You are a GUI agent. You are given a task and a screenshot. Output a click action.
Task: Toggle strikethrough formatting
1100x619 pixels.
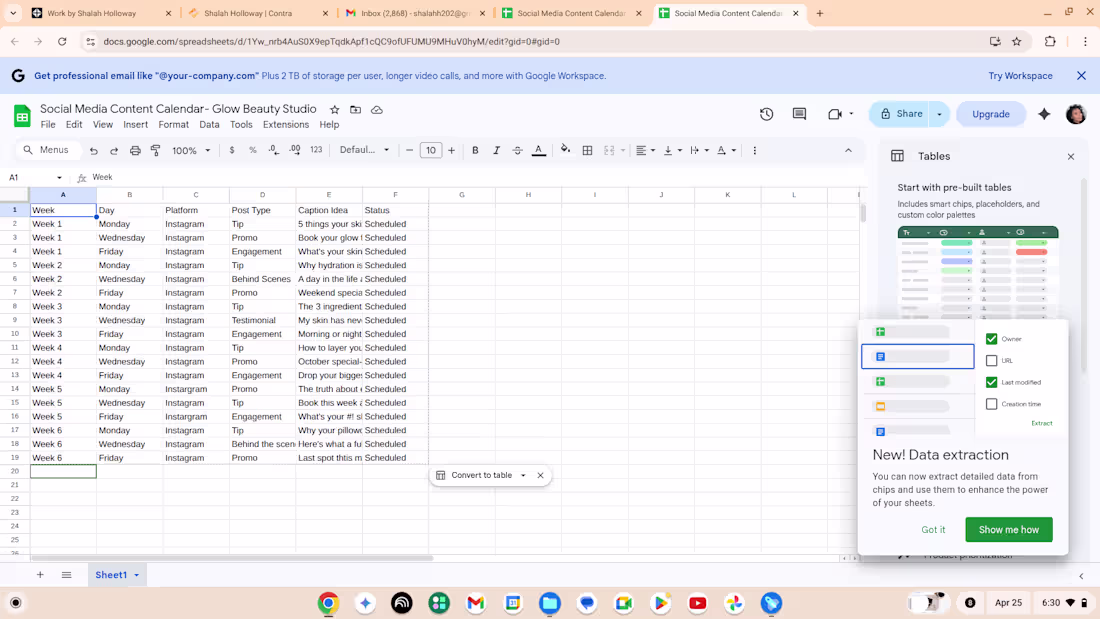[517, 150]
